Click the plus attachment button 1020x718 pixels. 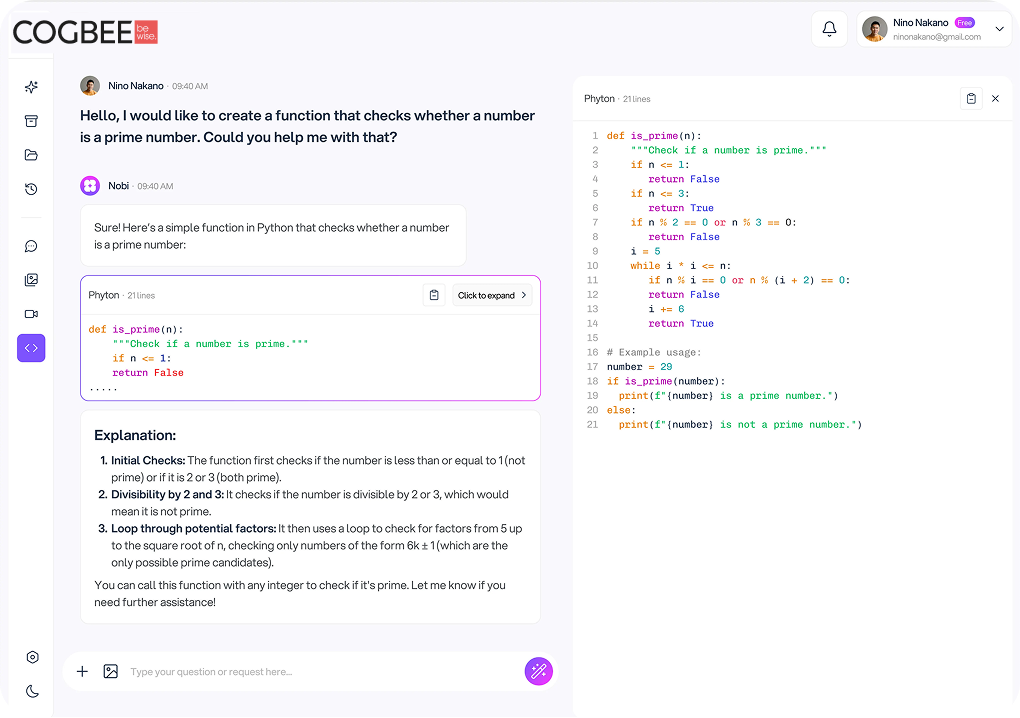pos(82,671)
